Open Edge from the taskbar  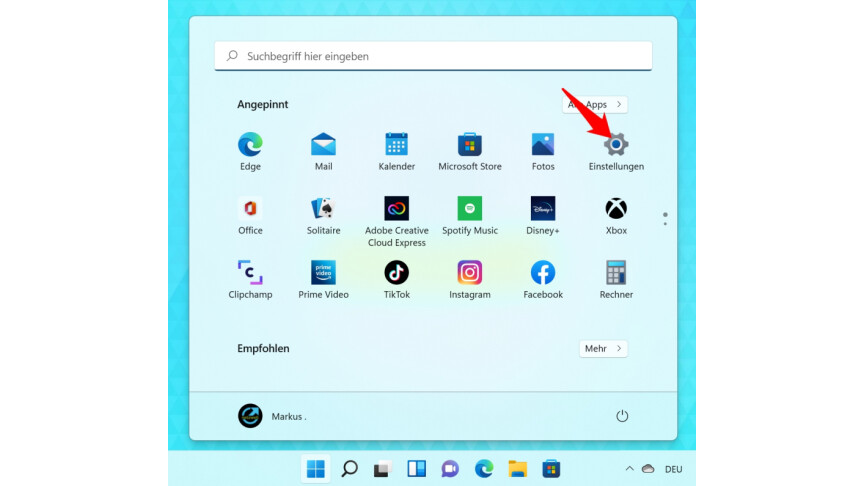coord(484,469)
